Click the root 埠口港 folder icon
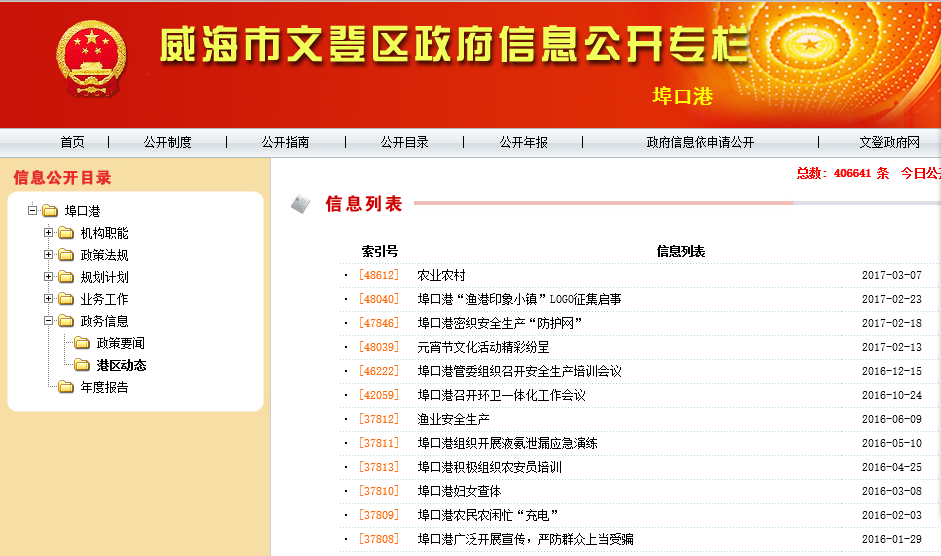 (50, 211)
